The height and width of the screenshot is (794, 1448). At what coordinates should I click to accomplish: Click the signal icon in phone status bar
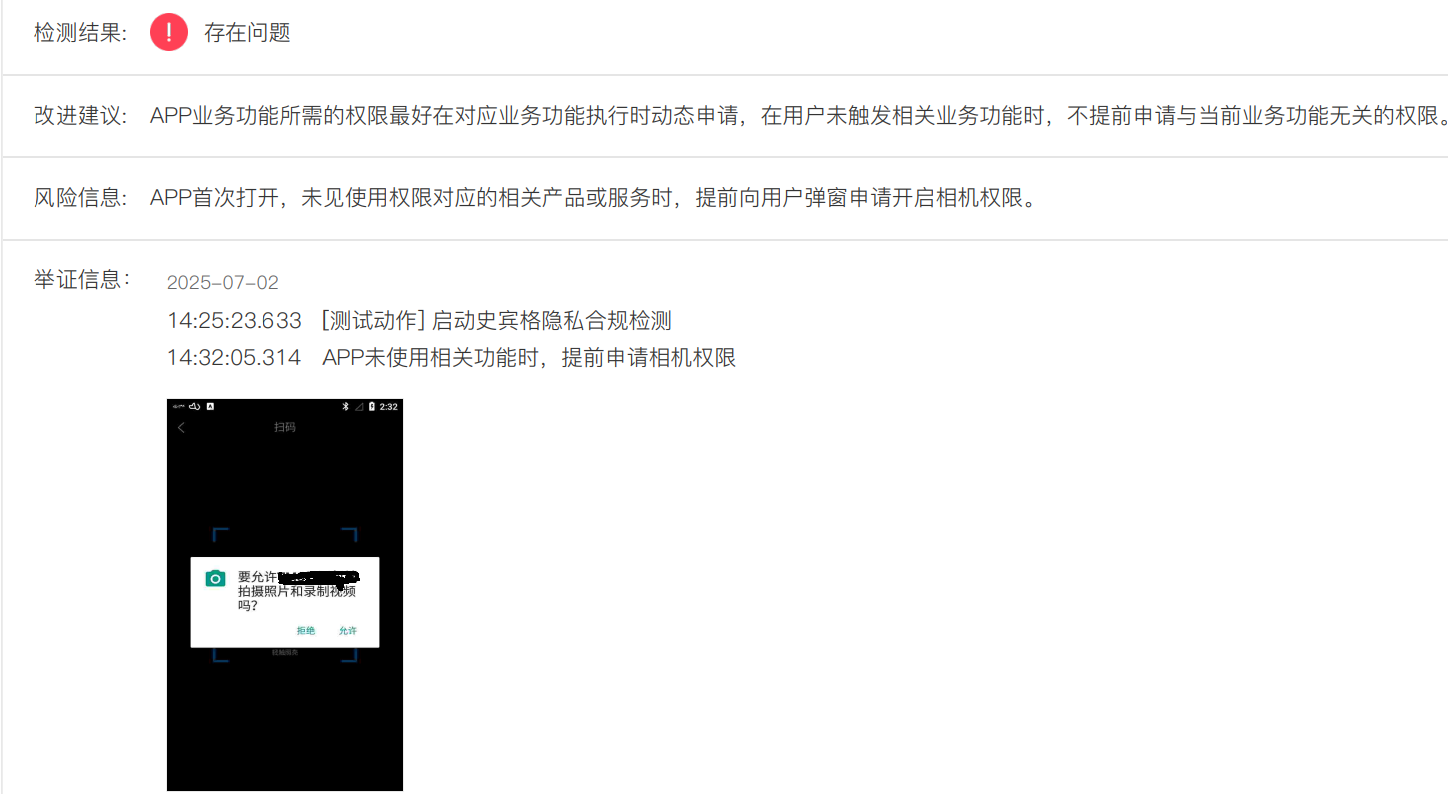pos(359,407)
